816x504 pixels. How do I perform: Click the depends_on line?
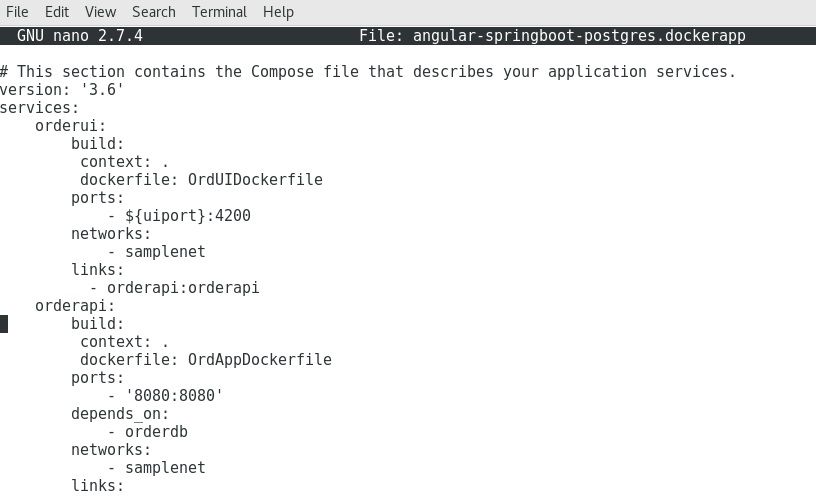click(x=120, y=414)
